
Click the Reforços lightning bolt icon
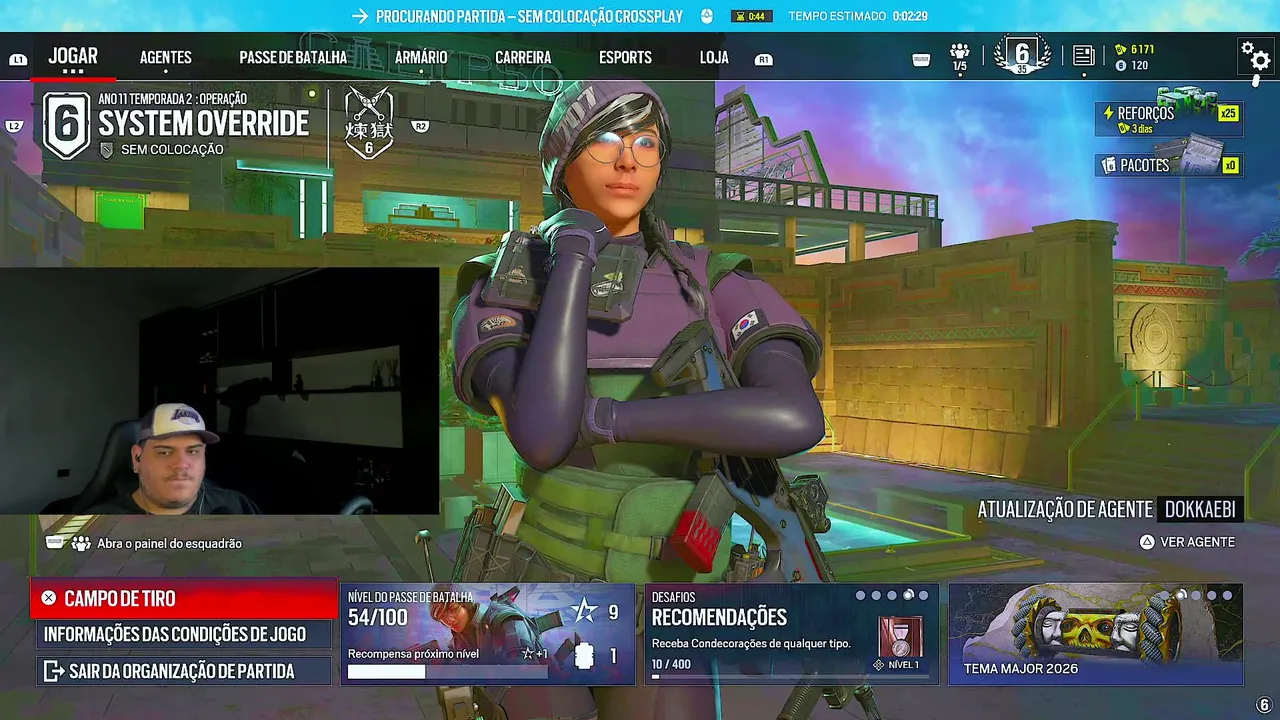click(1108, 113)
